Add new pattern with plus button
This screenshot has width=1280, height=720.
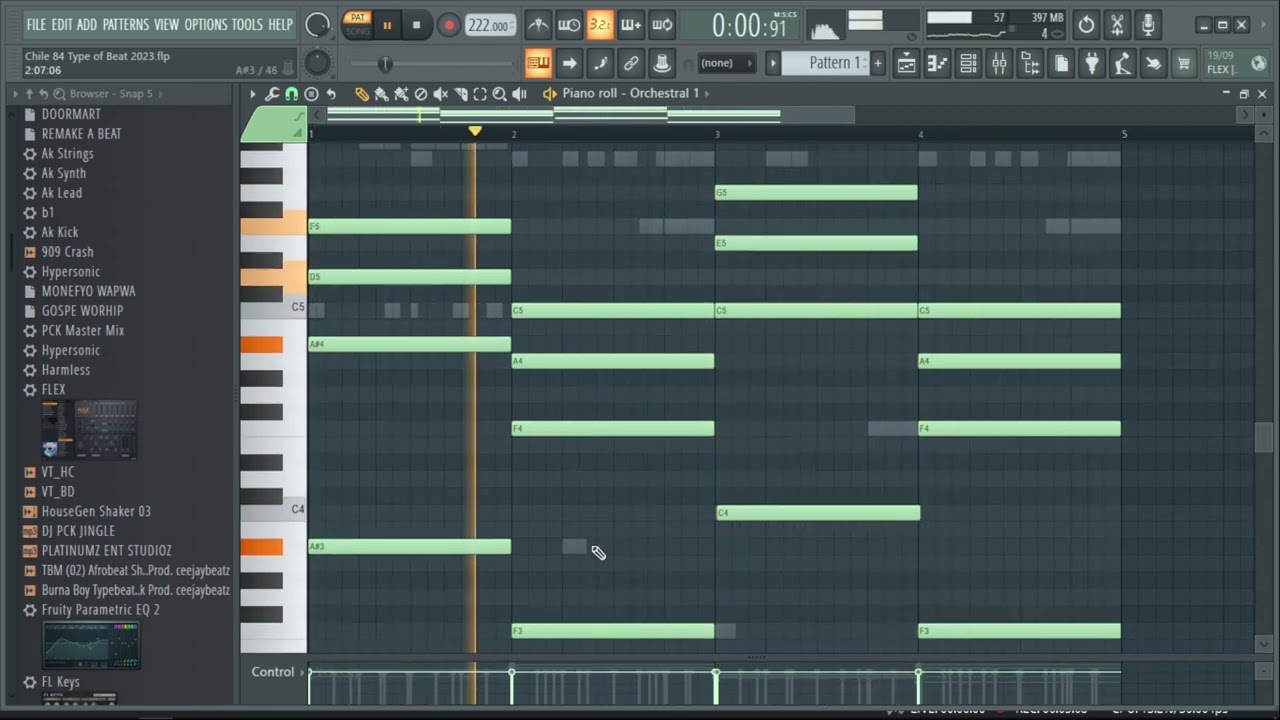click(x=878, y=63)
